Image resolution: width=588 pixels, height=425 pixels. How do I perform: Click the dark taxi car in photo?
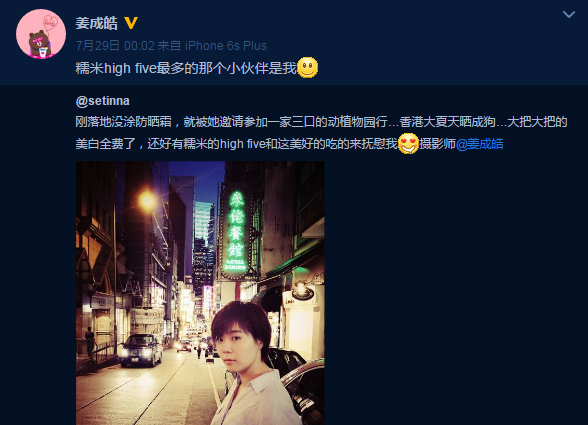141,350
